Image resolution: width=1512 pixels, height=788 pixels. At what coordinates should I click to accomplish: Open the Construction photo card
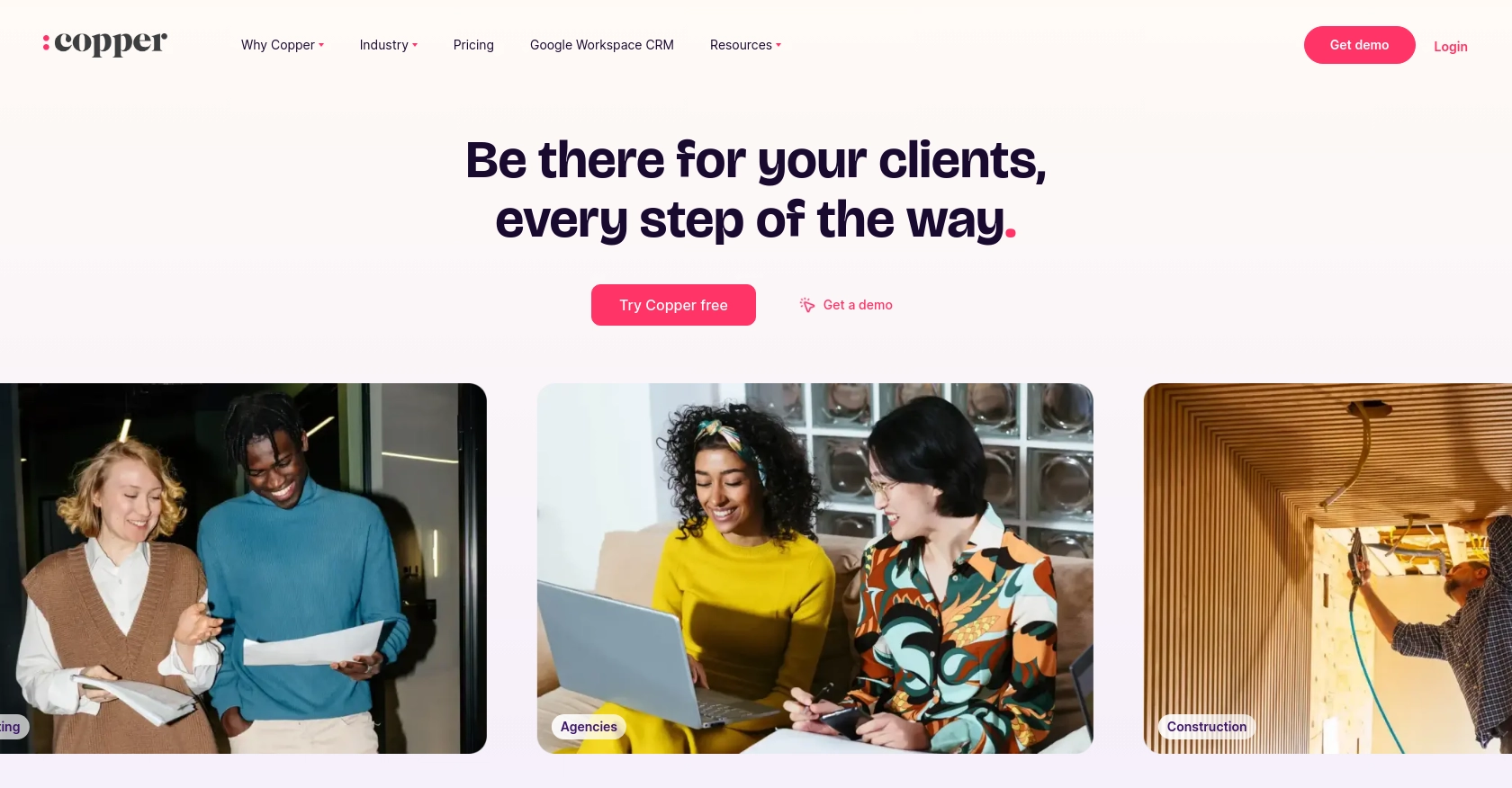(x=1327, y=569)
